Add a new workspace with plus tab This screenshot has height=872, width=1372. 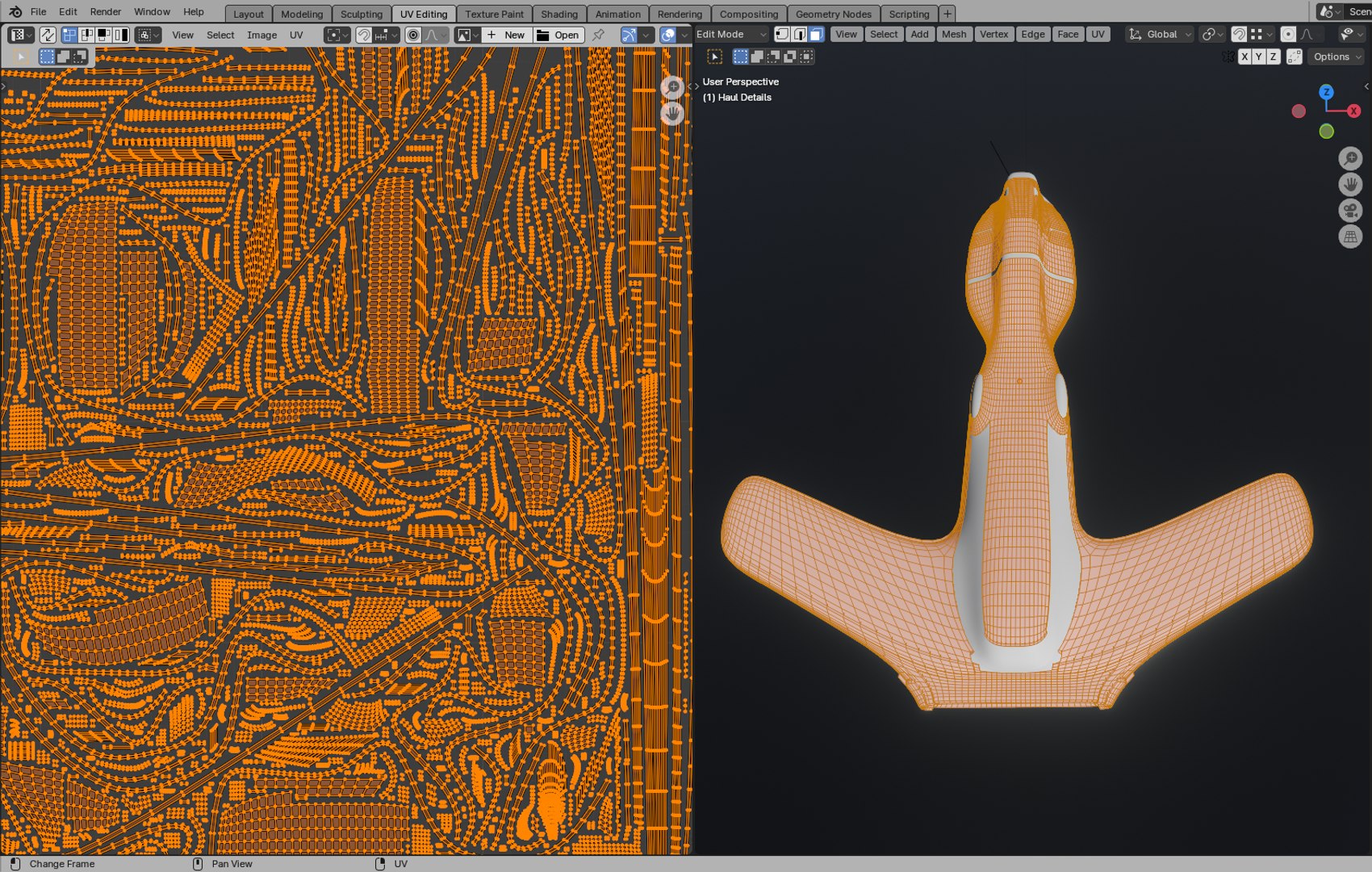(x=947, y=14)
